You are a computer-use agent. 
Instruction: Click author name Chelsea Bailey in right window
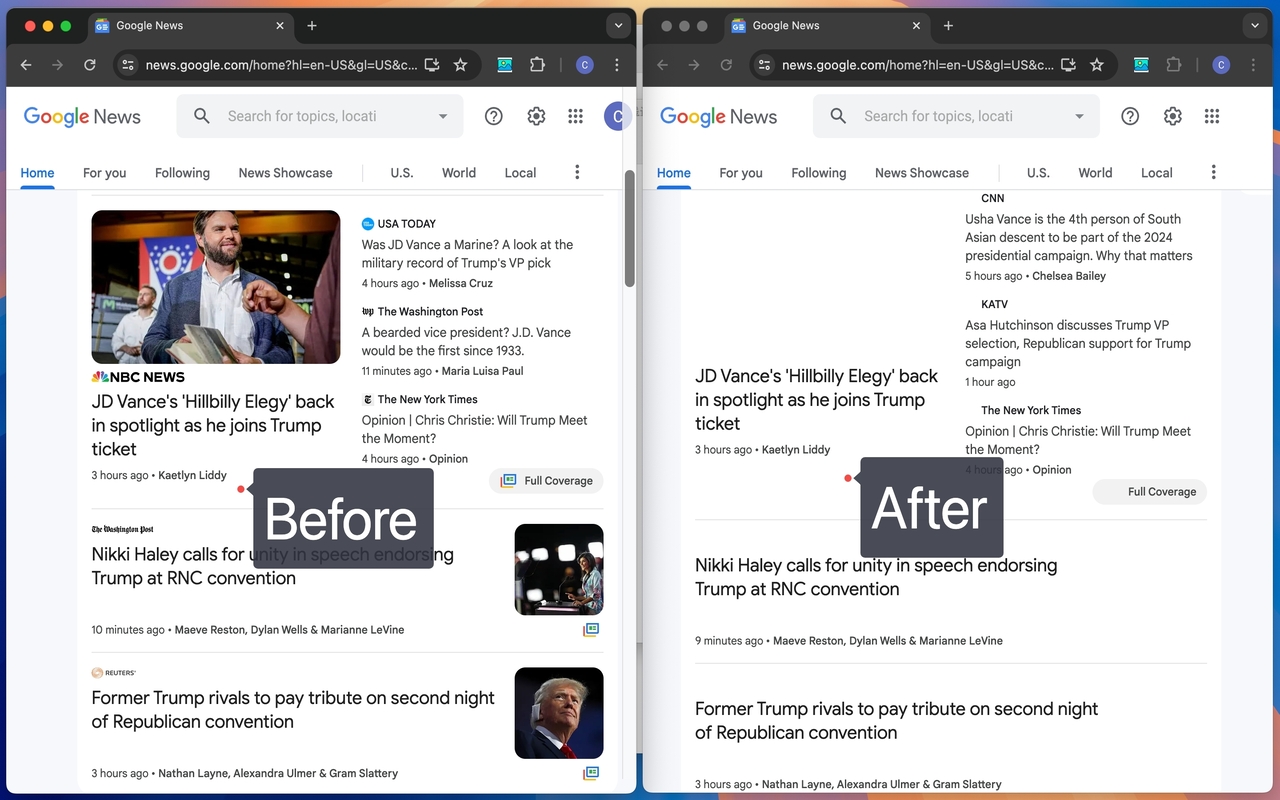click(1069, 276)
